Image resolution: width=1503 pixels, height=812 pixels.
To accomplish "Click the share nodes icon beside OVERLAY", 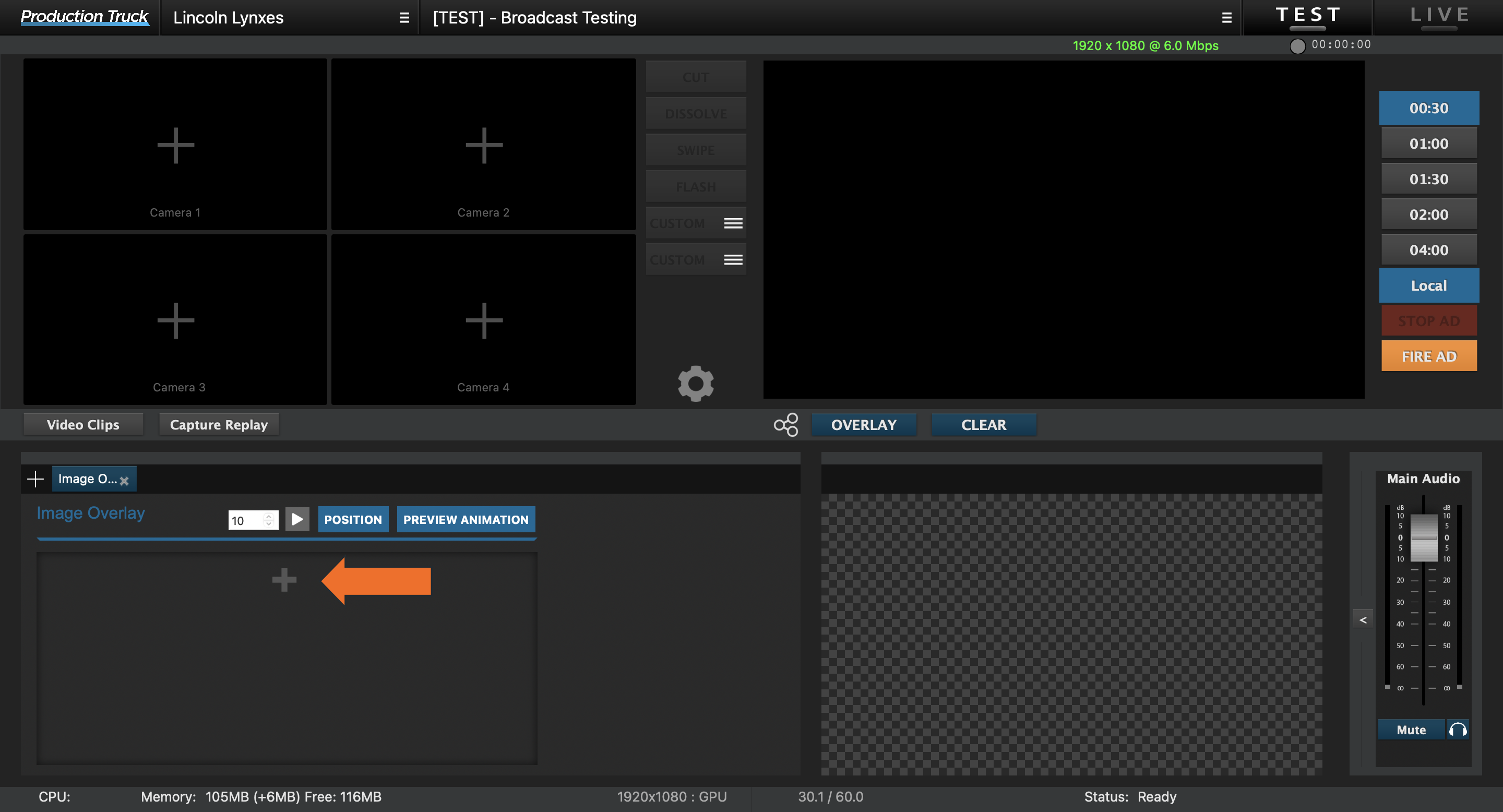I will click(786, 425).
